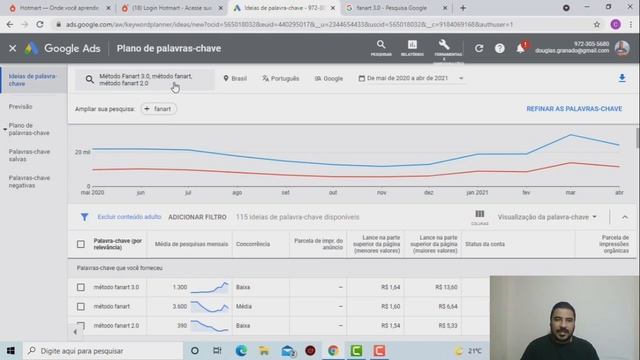Add the fanart suggestion chip
Screen dimensions: 640x360
158,109
